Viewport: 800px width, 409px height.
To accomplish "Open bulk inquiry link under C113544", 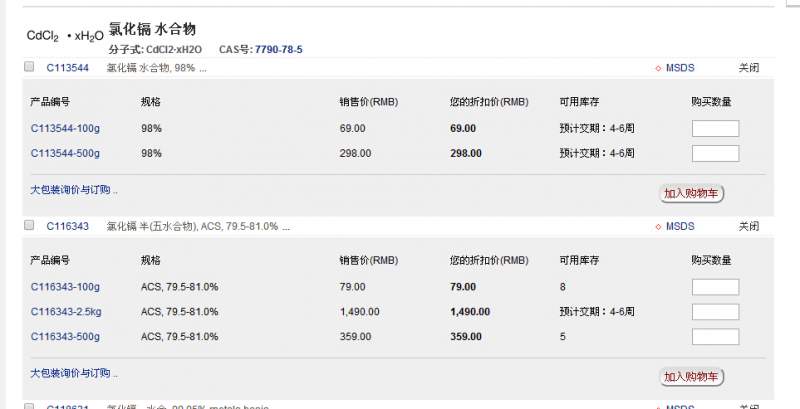I will (73, 188).
